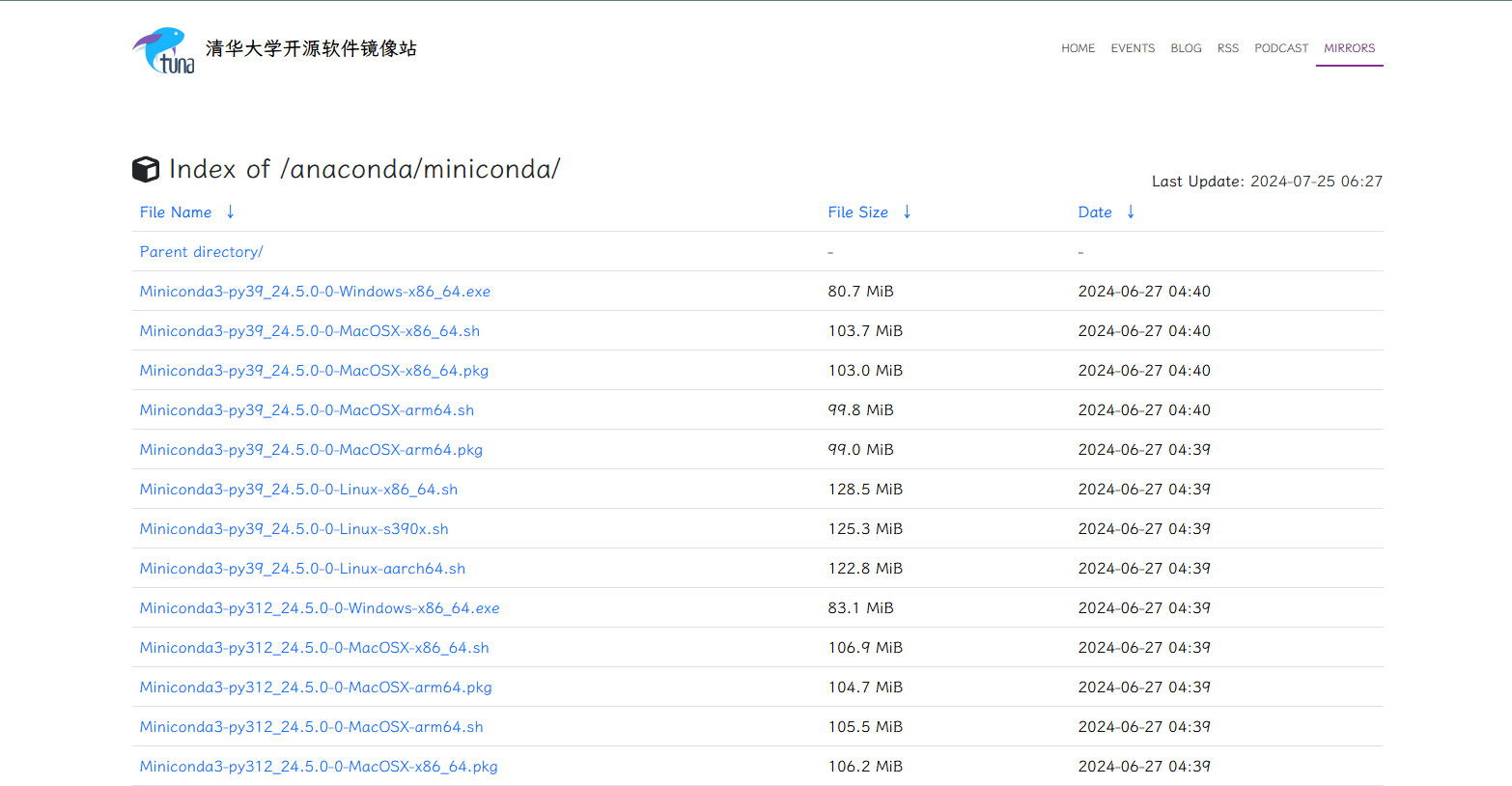Download Miniconda3 py39 MacOSX arm64 pkg
Image resolution: width=1512 pixels, height=786 pixels.
311,450
